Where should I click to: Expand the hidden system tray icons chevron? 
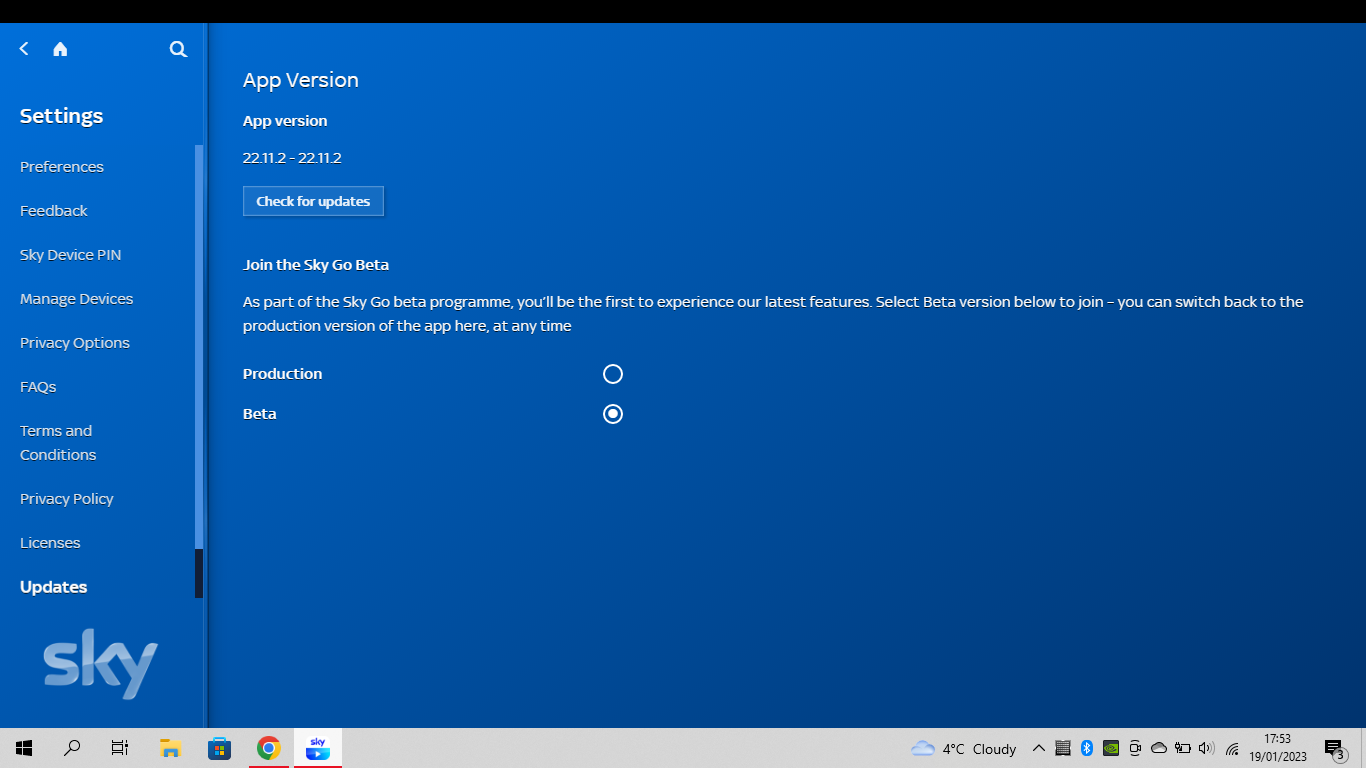tap(1038, 748)
